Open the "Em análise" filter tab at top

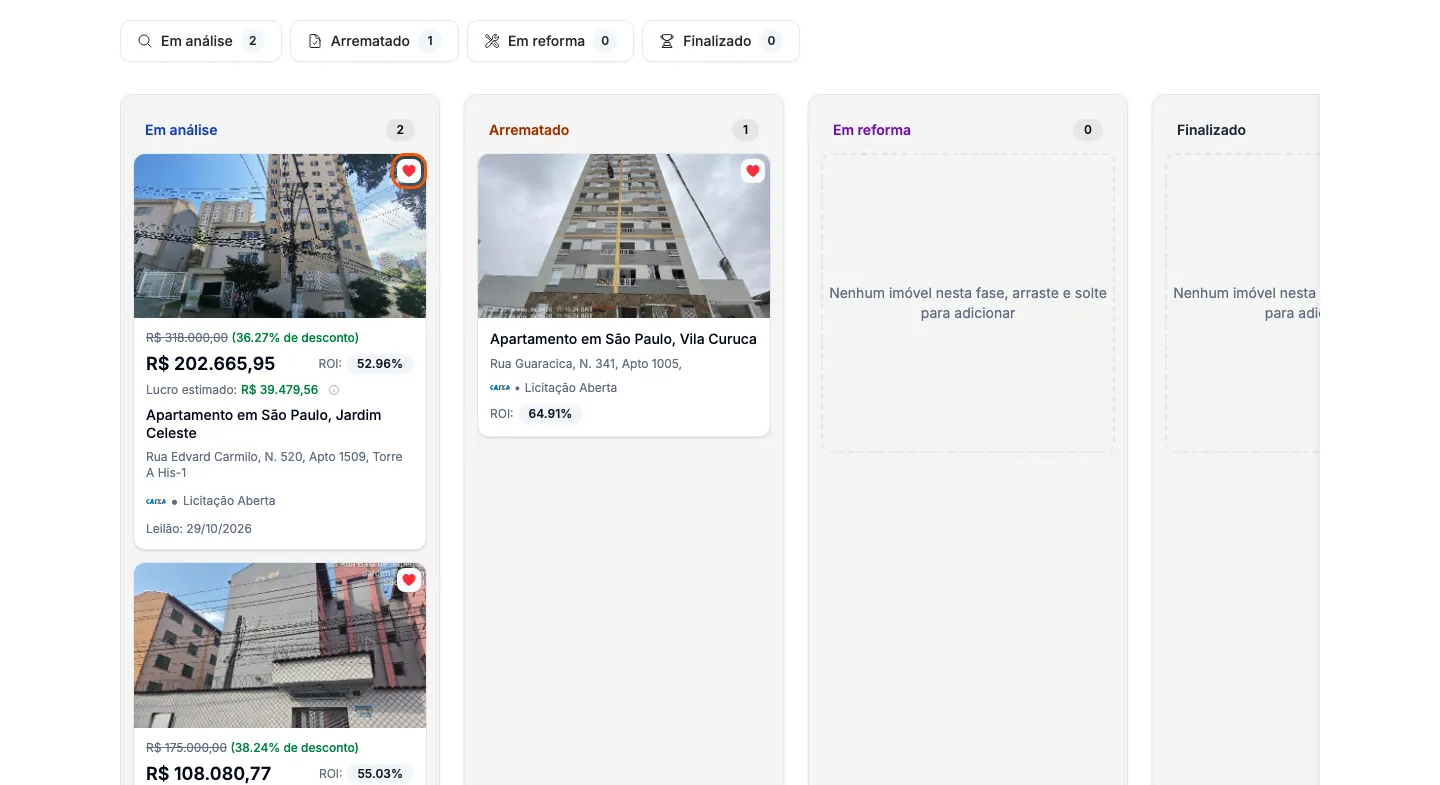point(201,41)
